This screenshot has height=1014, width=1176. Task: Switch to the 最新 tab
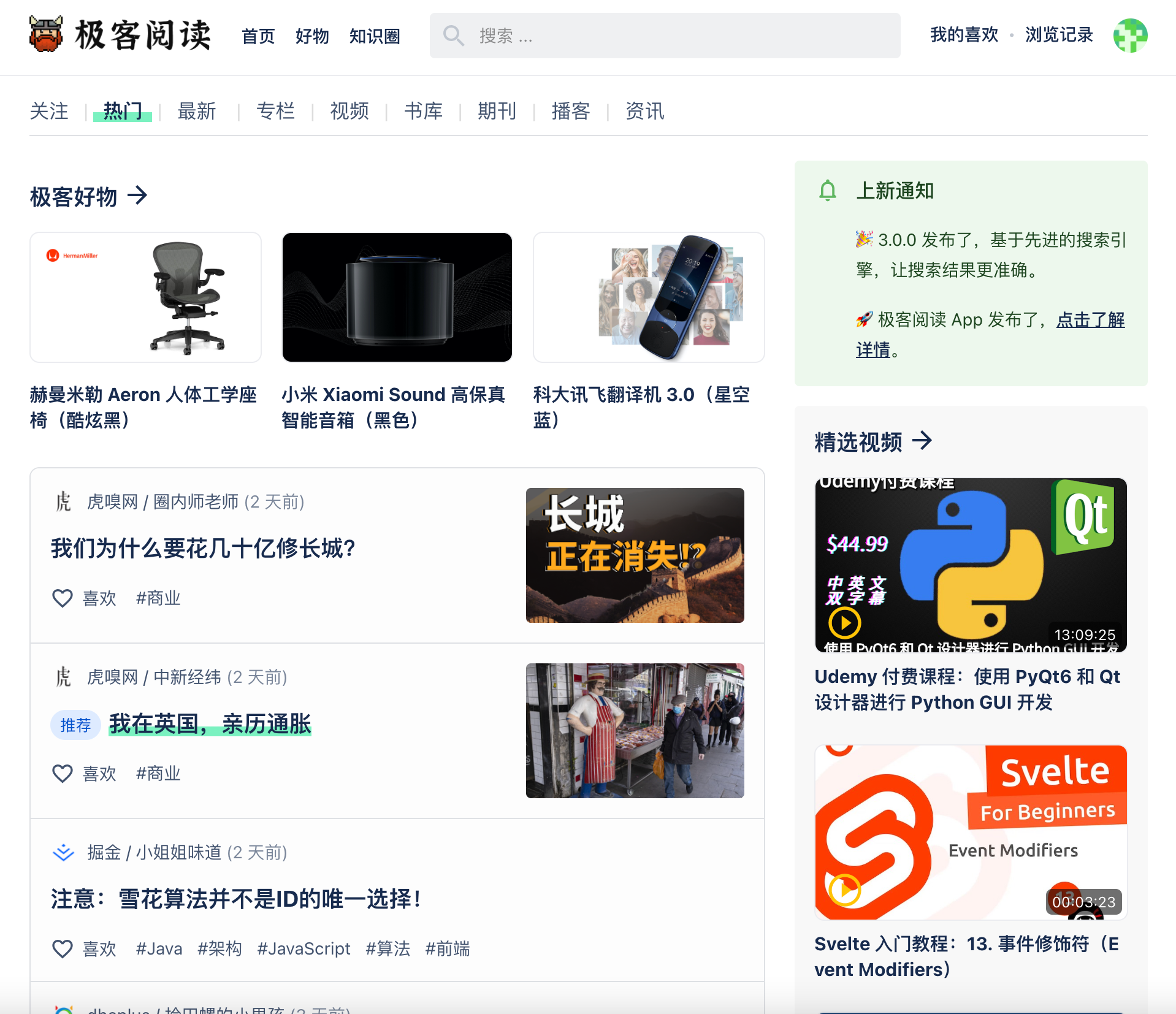click(x=197, y=111)
